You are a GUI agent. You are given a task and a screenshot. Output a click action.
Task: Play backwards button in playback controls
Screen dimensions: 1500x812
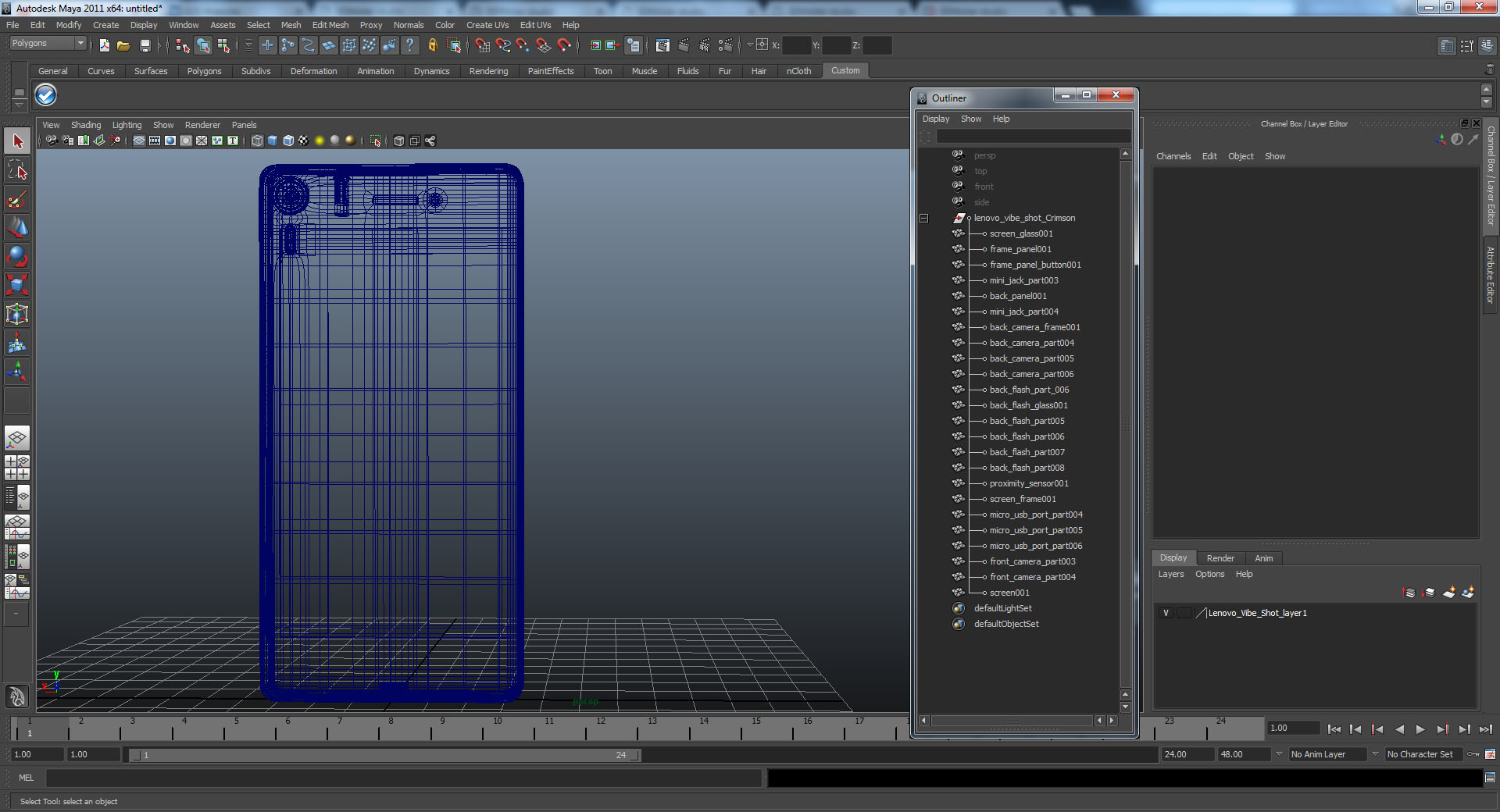pos(1399,729)
